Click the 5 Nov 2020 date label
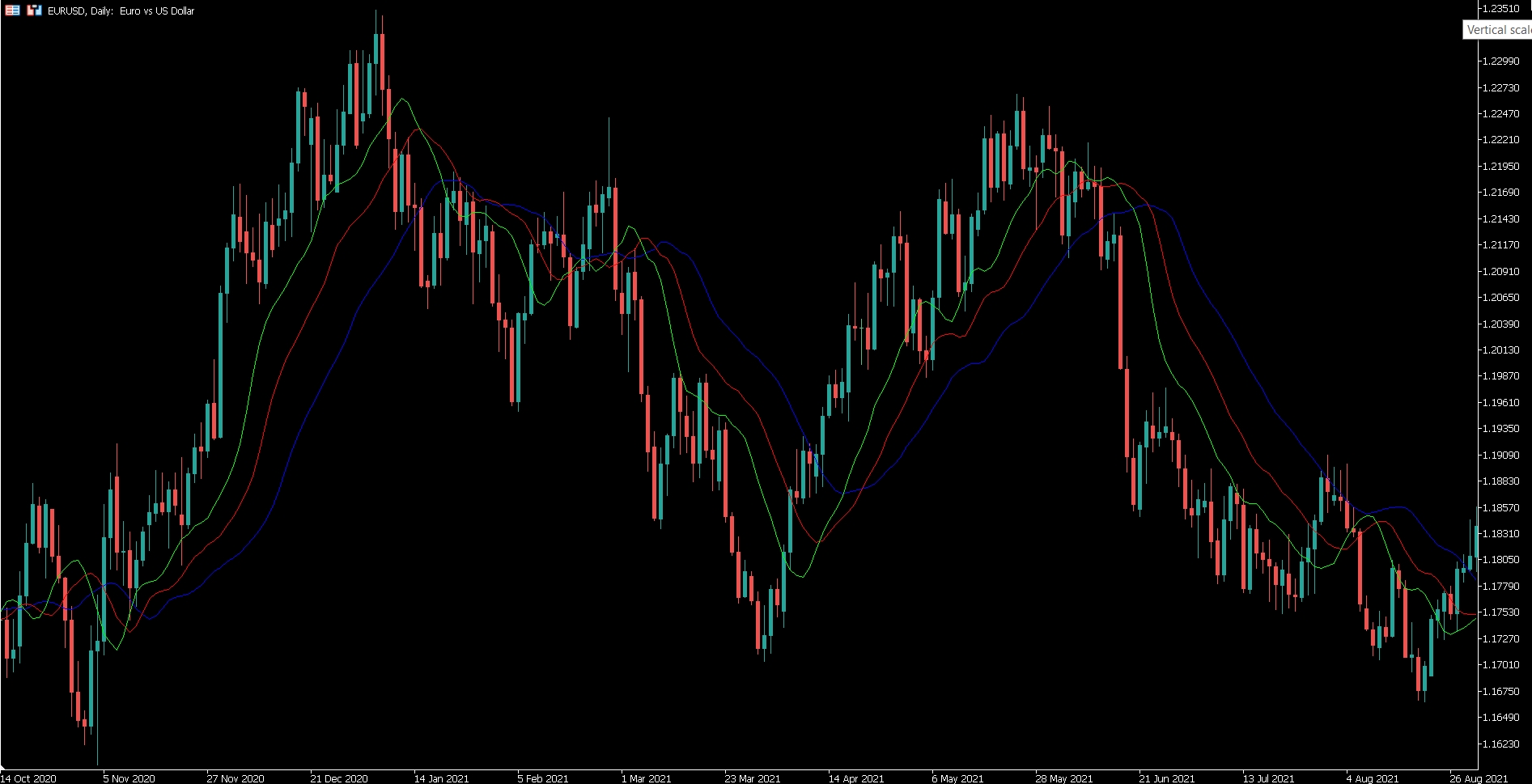Screen dimensions: 1532x784 tap(129, 778)
